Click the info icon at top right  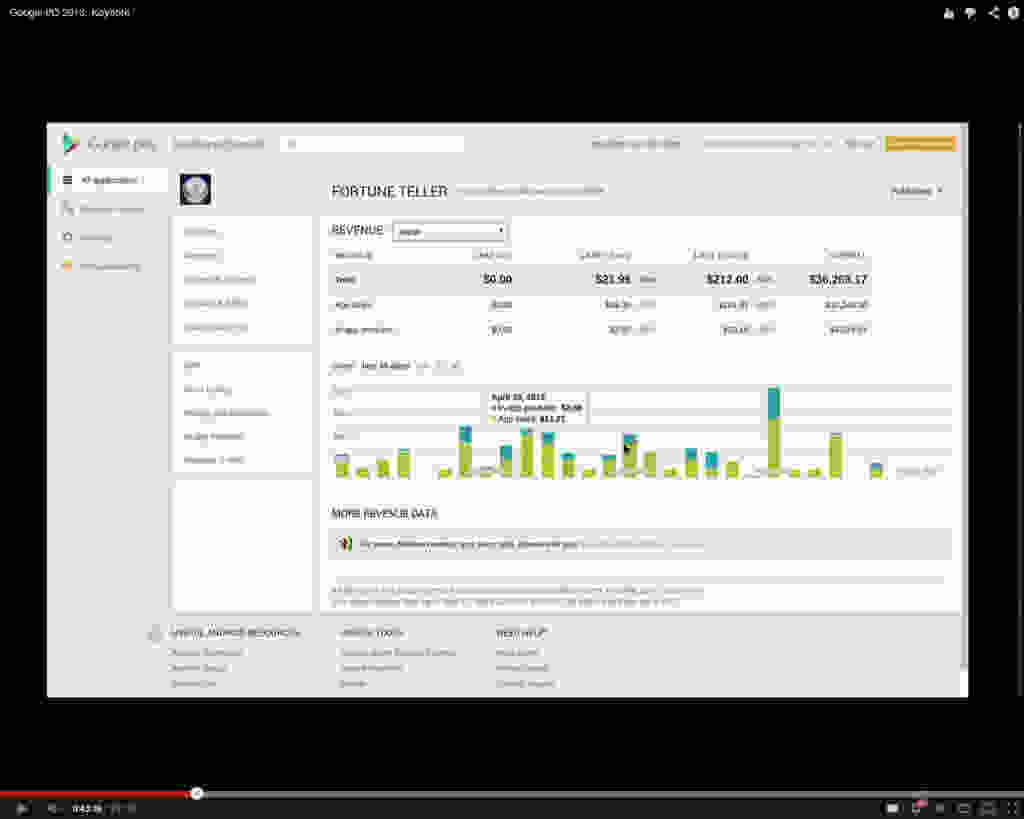(x=1014, y=13)
